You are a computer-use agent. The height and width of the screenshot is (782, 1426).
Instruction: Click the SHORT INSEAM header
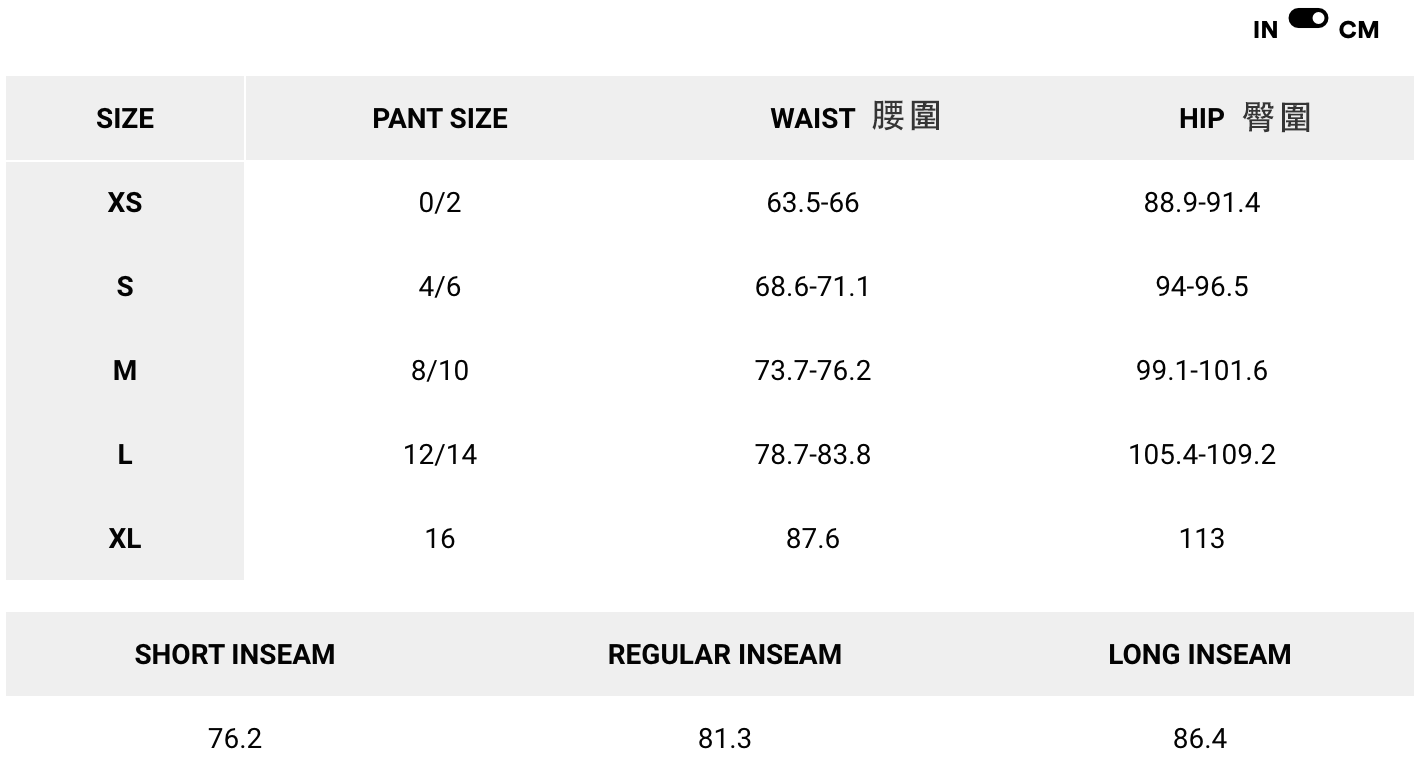(x=235, y=654)
